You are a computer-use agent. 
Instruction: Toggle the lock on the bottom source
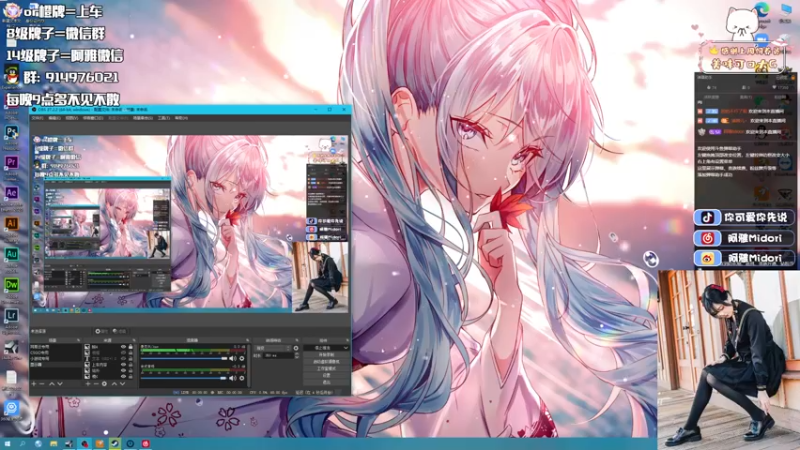pos(131,377)
